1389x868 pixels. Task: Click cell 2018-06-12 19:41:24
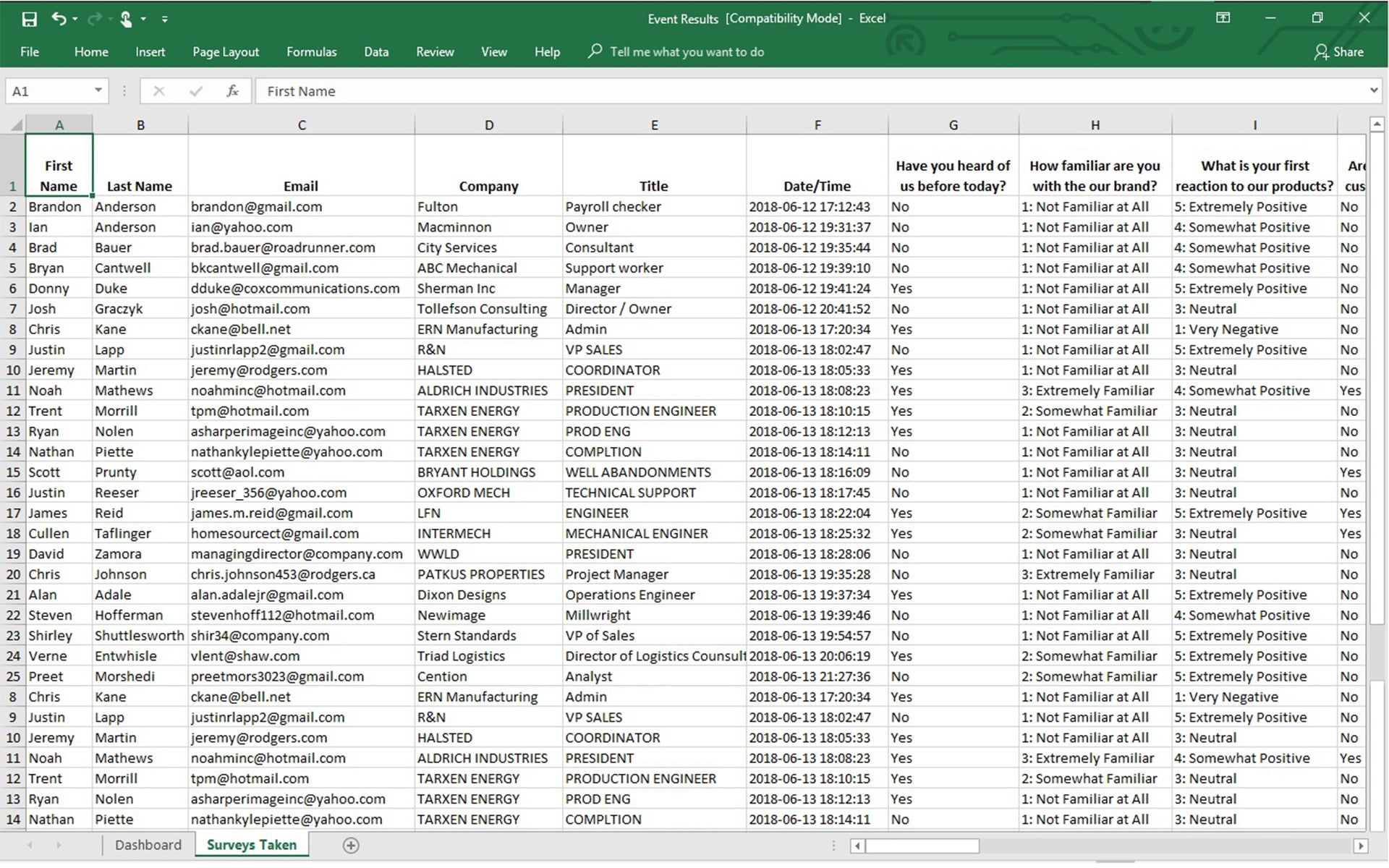tap(817, 289)
